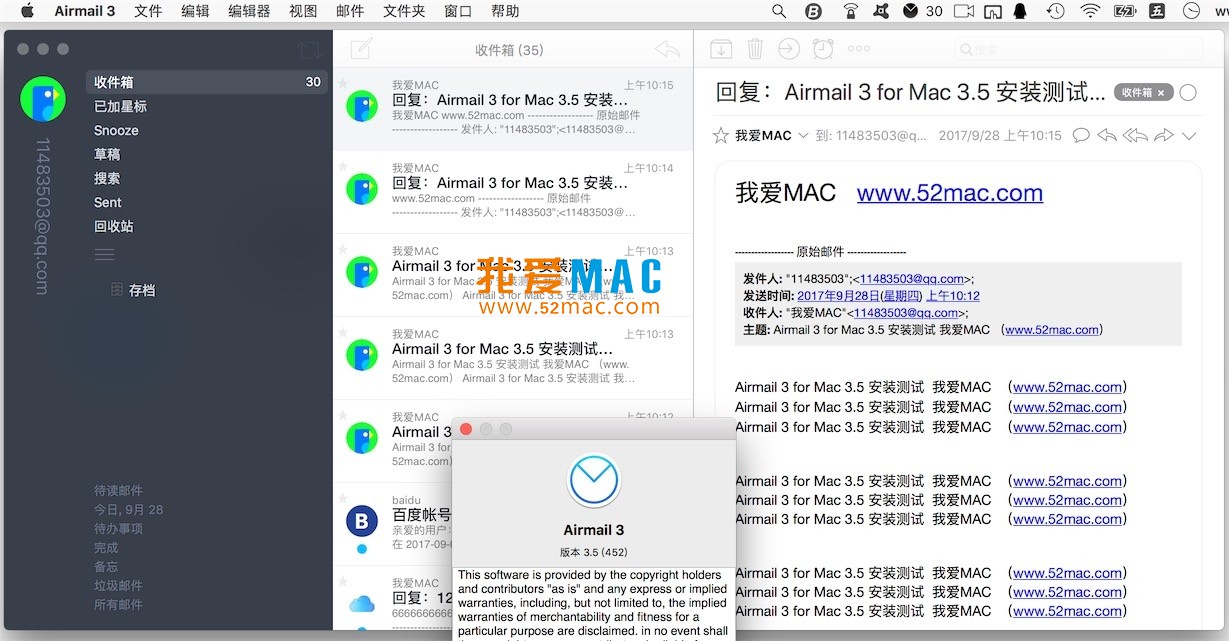Click the archive icon in the toolbar

pyautogui.click(x=720, y=49)
